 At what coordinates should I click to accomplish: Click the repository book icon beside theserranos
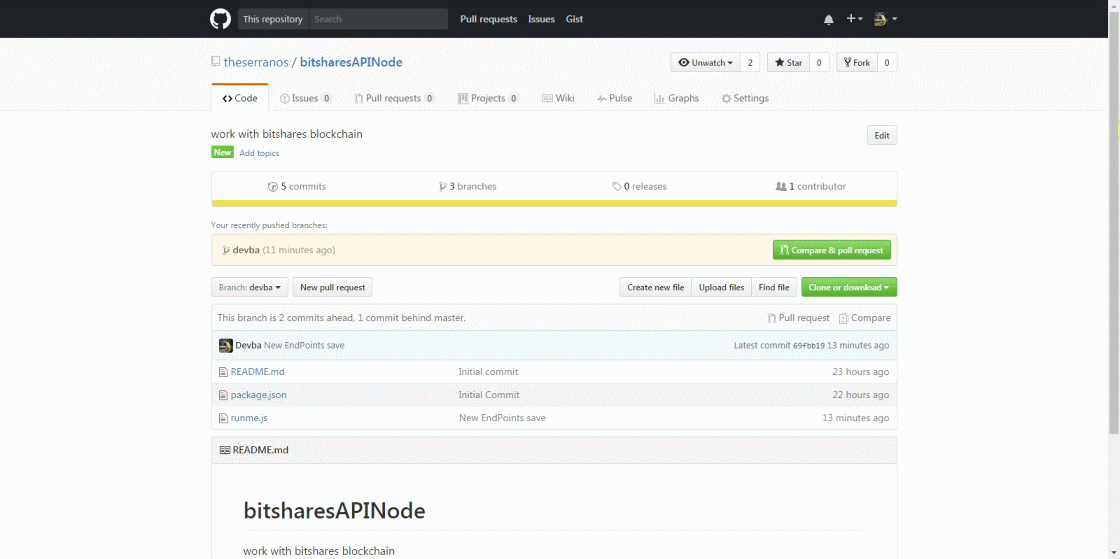(x=215, y=62)
